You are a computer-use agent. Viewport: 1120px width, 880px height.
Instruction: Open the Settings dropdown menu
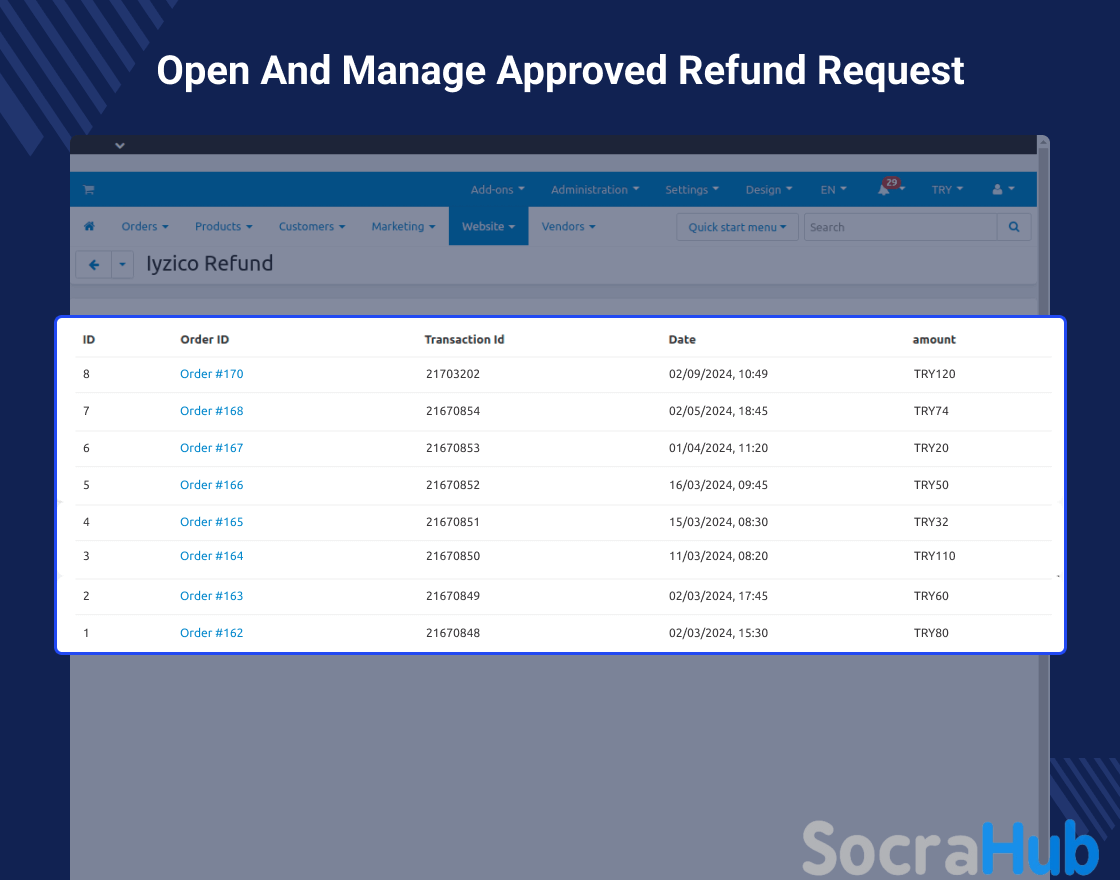click(x=691, y=189)
